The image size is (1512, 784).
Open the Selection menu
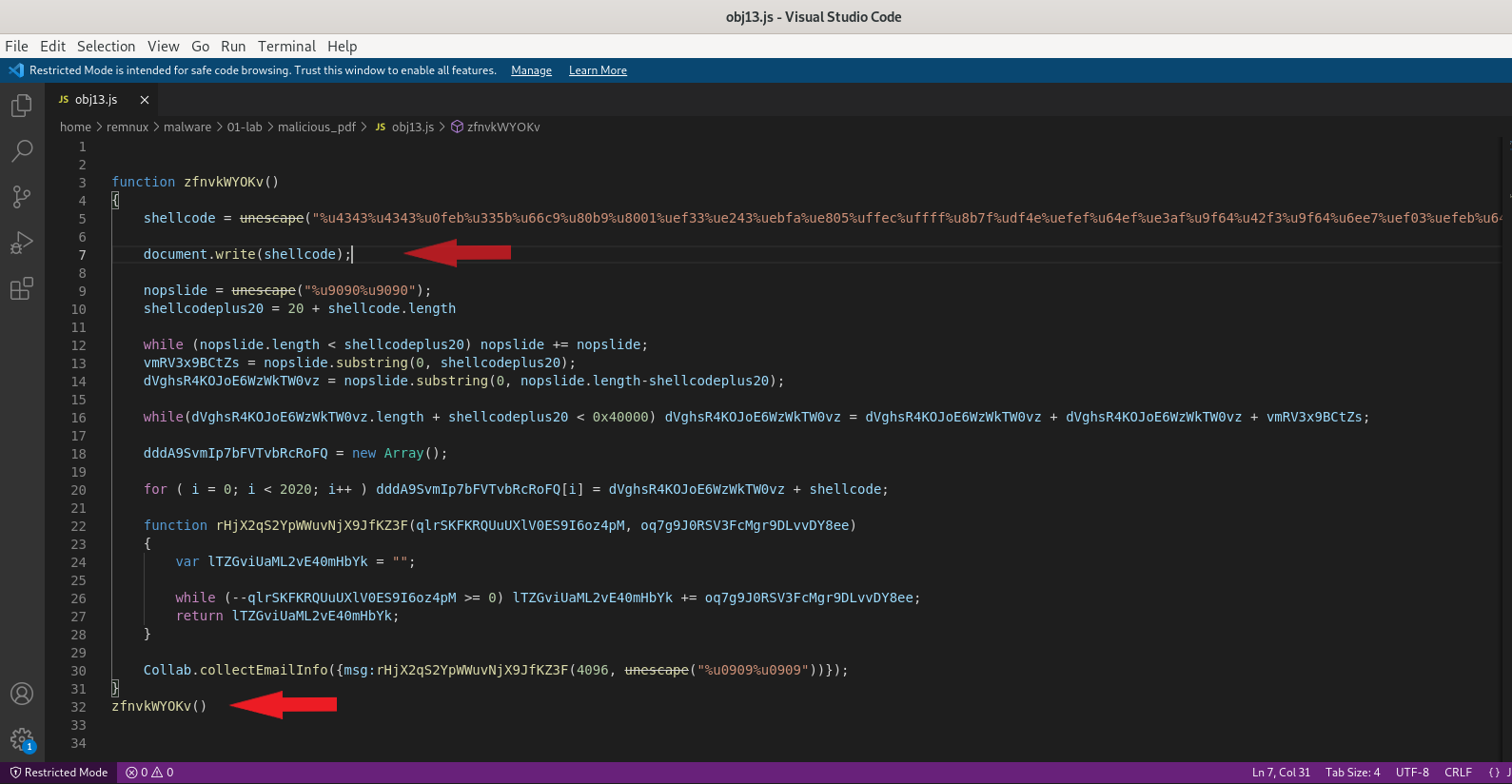[x=106, y=46]
